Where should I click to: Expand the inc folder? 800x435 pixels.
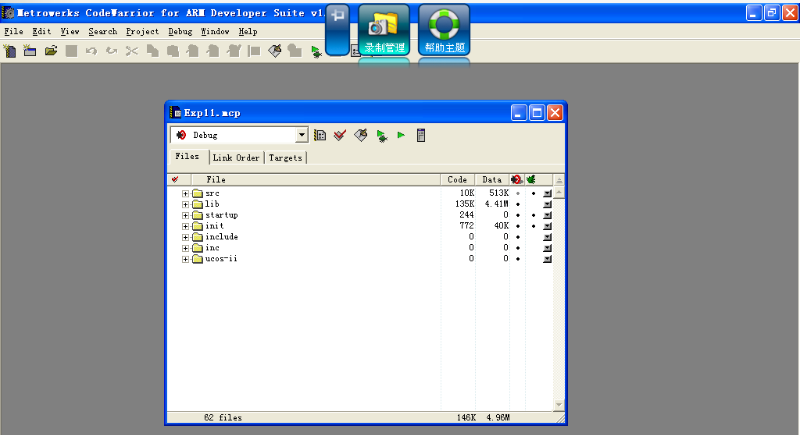click(185, 248)
